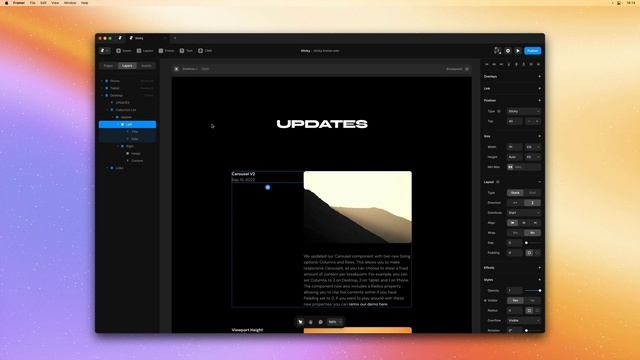Viewport: 640px width, 360px height.
Task: Select Grid layout type
Action: (532, 193)
